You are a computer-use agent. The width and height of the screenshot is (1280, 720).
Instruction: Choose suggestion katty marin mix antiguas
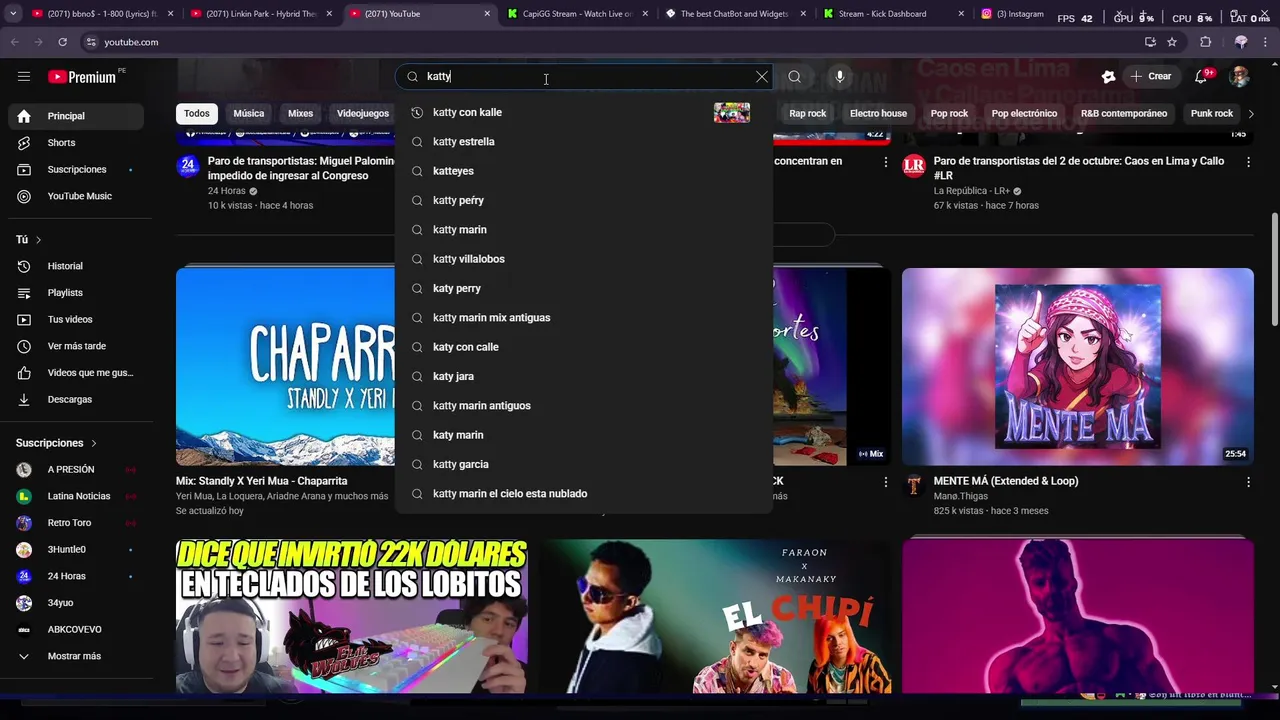(584, 318)
